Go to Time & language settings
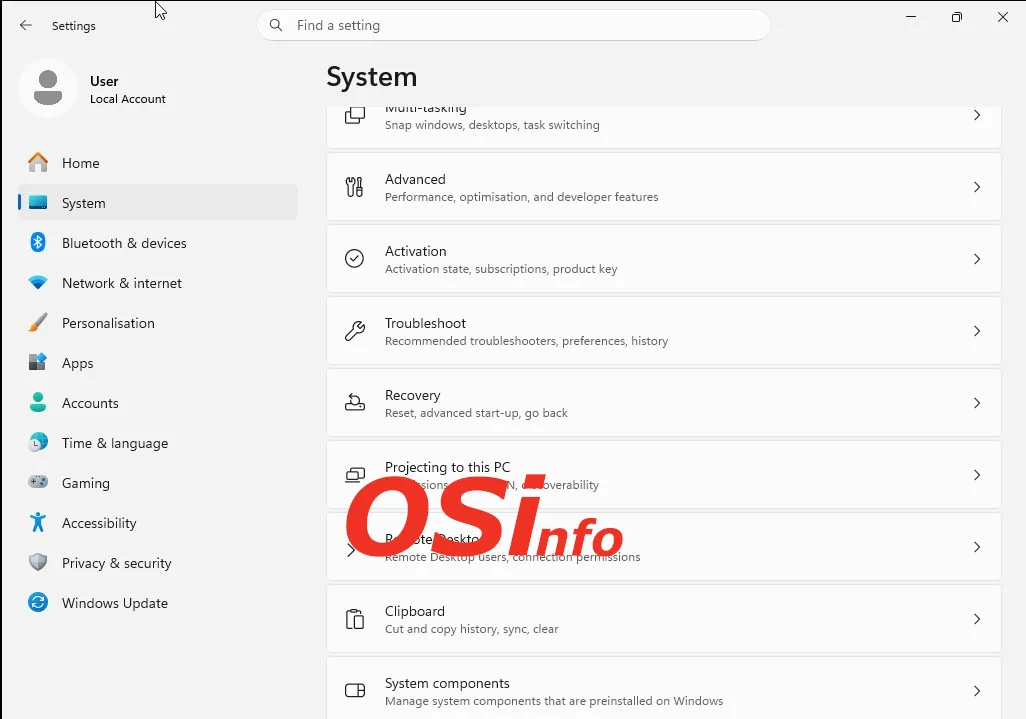1026x719 pixels. (x=114, y=443)
